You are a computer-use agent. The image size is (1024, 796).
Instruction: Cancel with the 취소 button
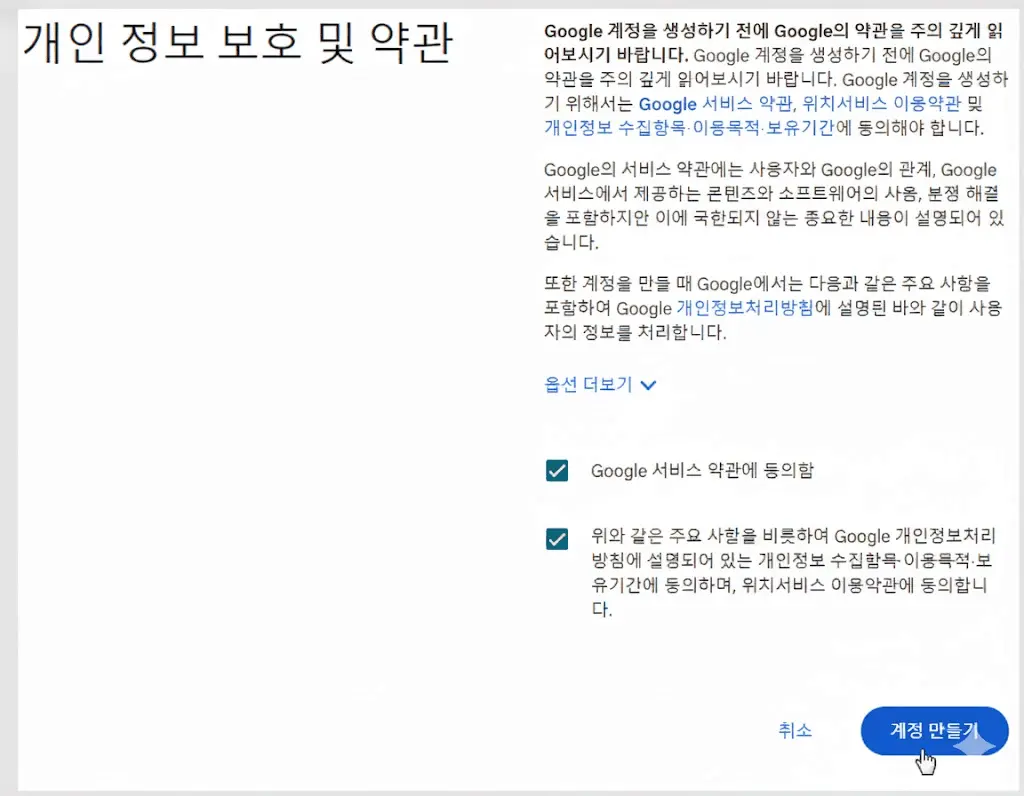[x=795, y=730]
